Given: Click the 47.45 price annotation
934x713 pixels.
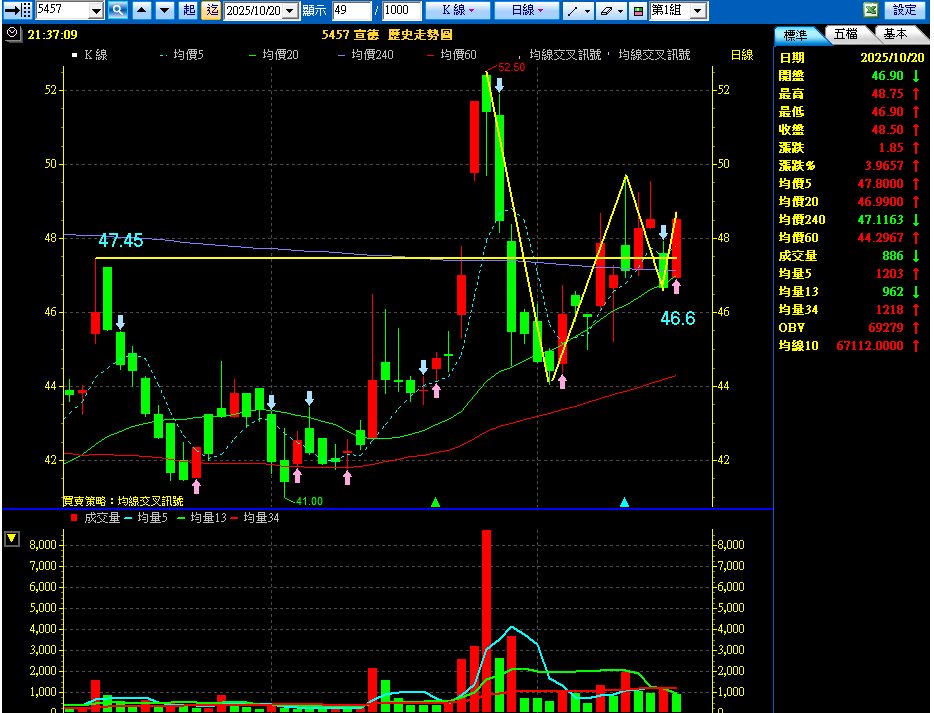Looking at the screenshot, I should click(x=121, y=240).
